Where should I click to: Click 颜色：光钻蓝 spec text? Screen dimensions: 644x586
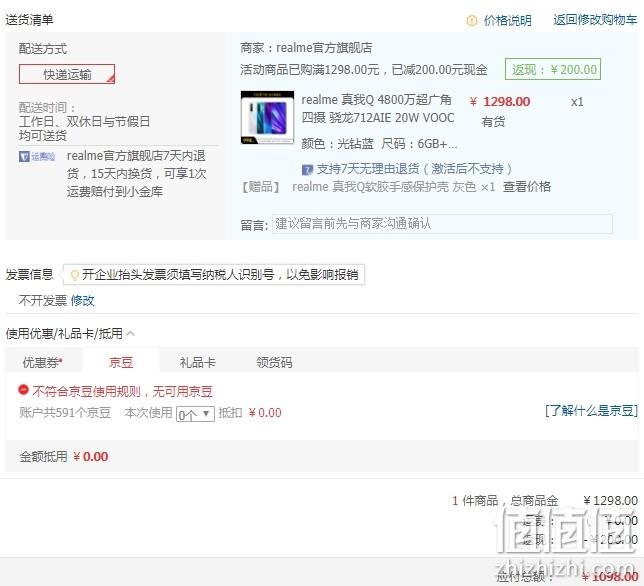point(337,144)
